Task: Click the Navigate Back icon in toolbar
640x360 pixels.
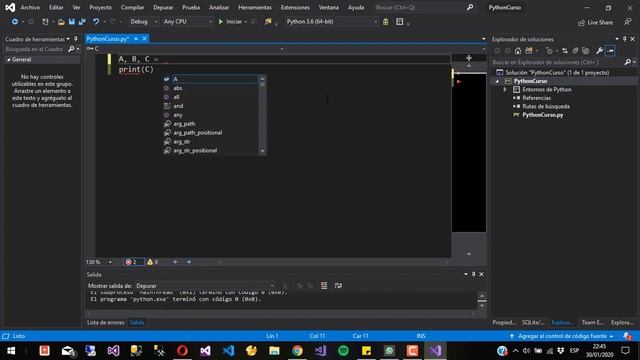Action: (x=15, y=22)
